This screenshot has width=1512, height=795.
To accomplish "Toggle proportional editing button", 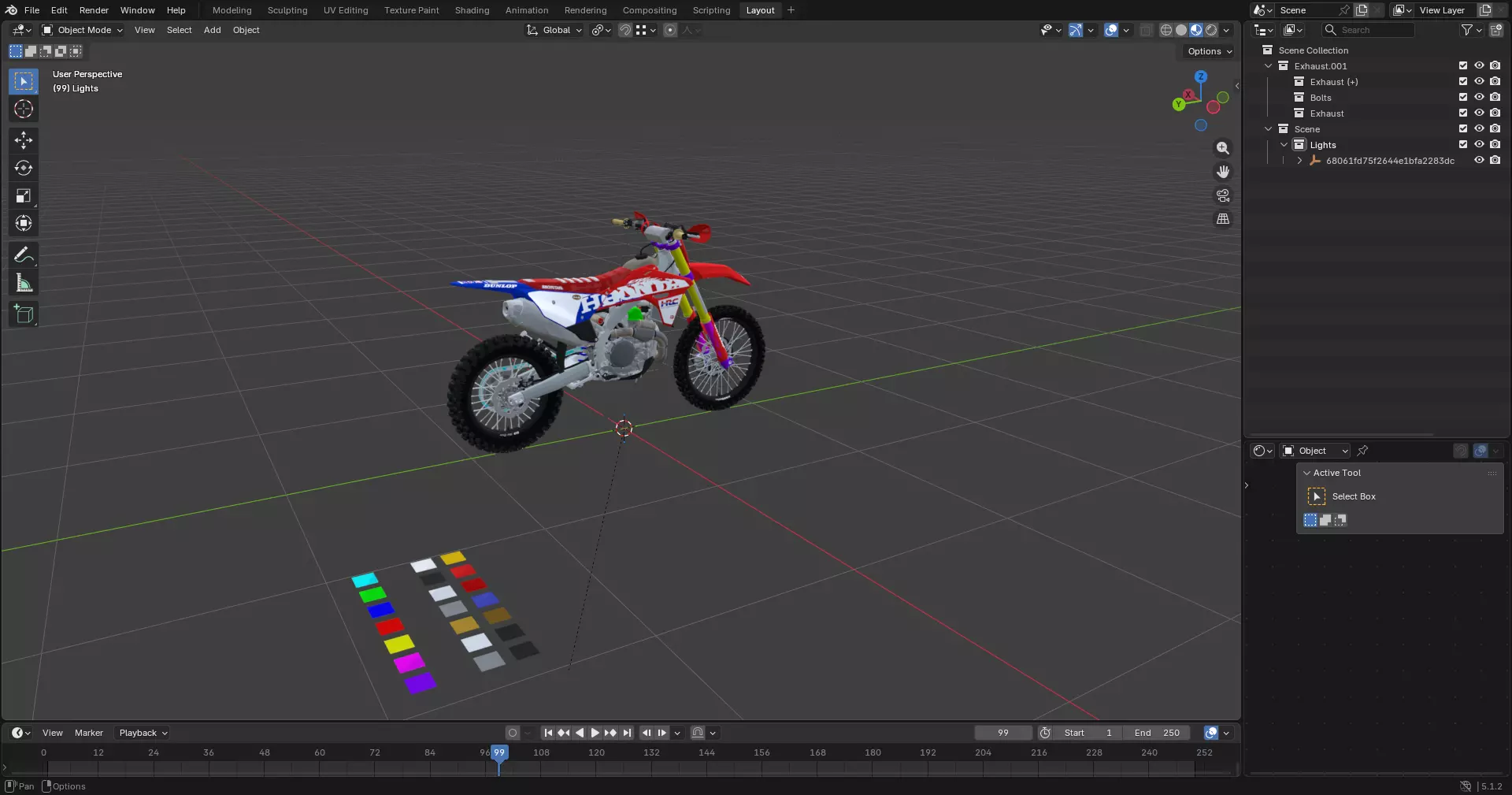I will [x=670, y=30].
